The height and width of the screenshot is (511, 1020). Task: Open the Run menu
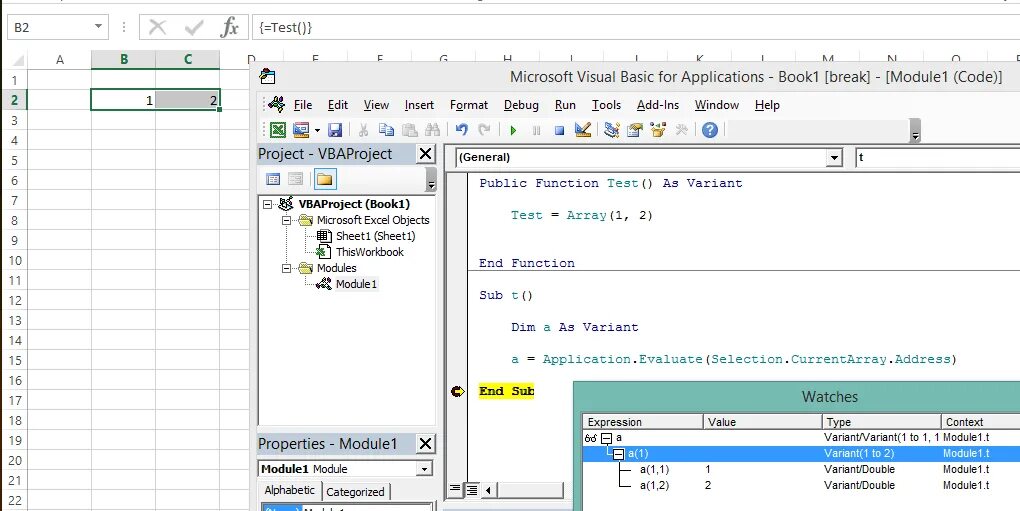click(565, 105)
